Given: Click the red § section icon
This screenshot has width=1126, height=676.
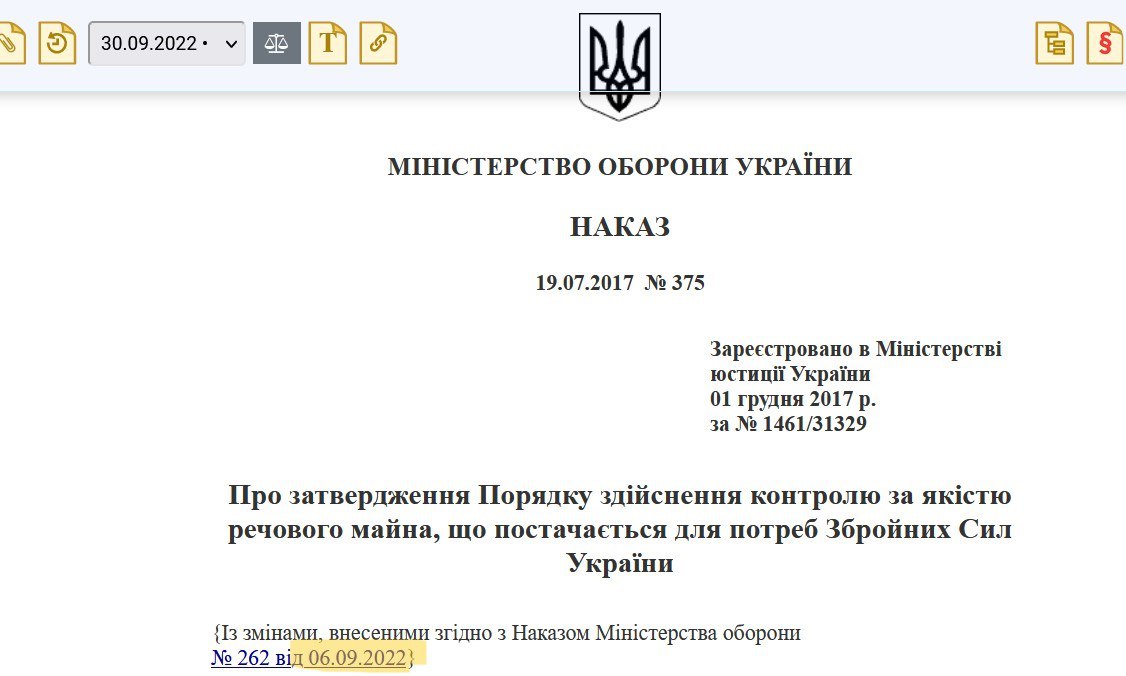Looking at the screenshot, I should click(x=1104, y=44).
